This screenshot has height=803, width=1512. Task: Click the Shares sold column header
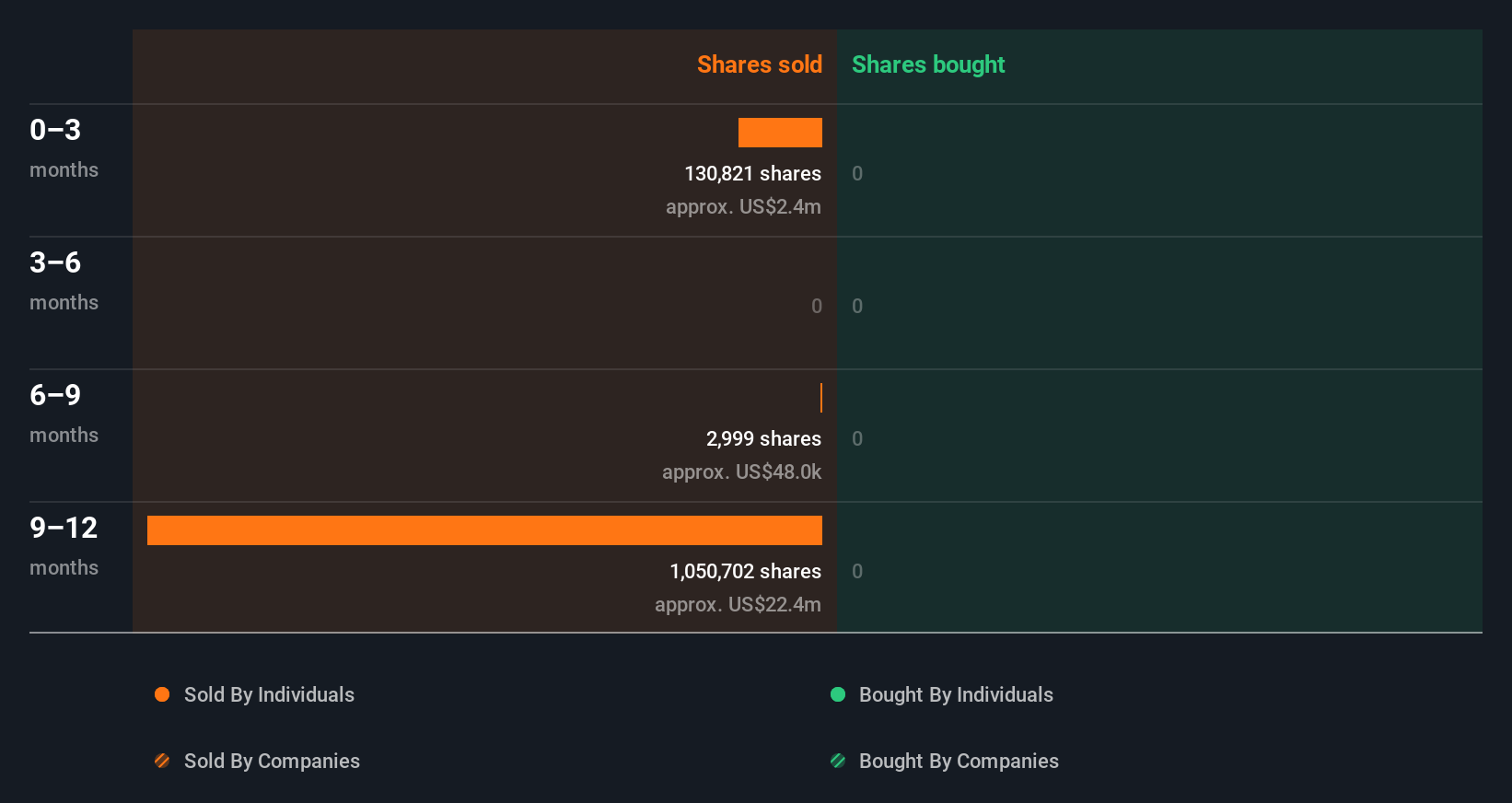point(760,64)
